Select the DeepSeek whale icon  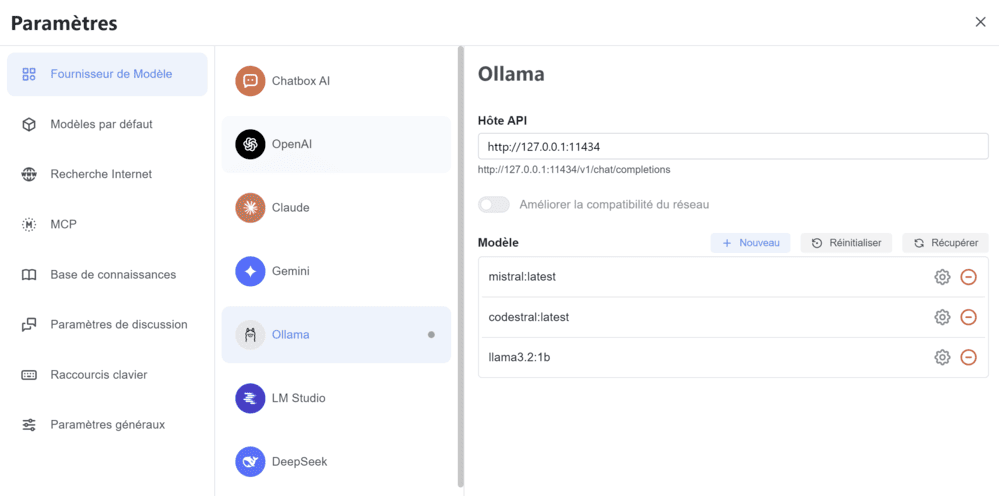tap(250, 462)
